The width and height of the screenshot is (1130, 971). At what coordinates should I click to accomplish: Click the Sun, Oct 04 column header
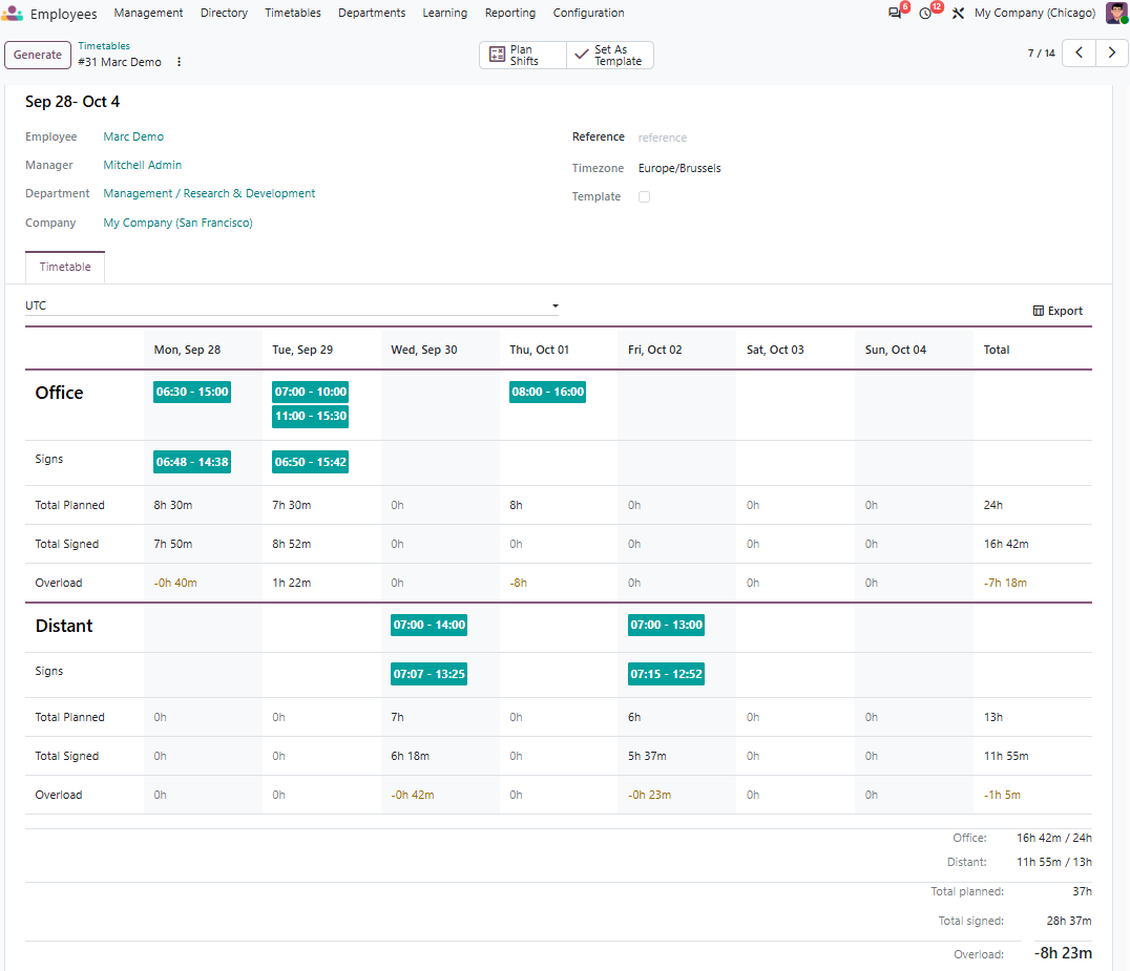(896, 350)
